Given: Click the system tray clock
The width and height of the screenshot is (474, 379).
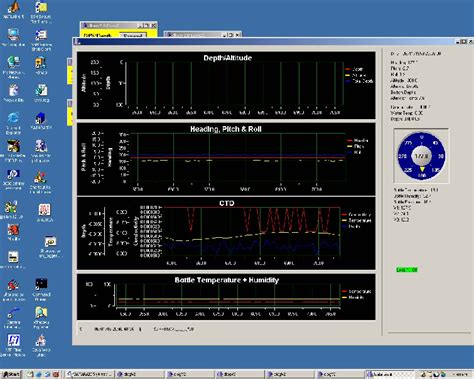Looking at the screenshot, I should click(x=461, y=374).
